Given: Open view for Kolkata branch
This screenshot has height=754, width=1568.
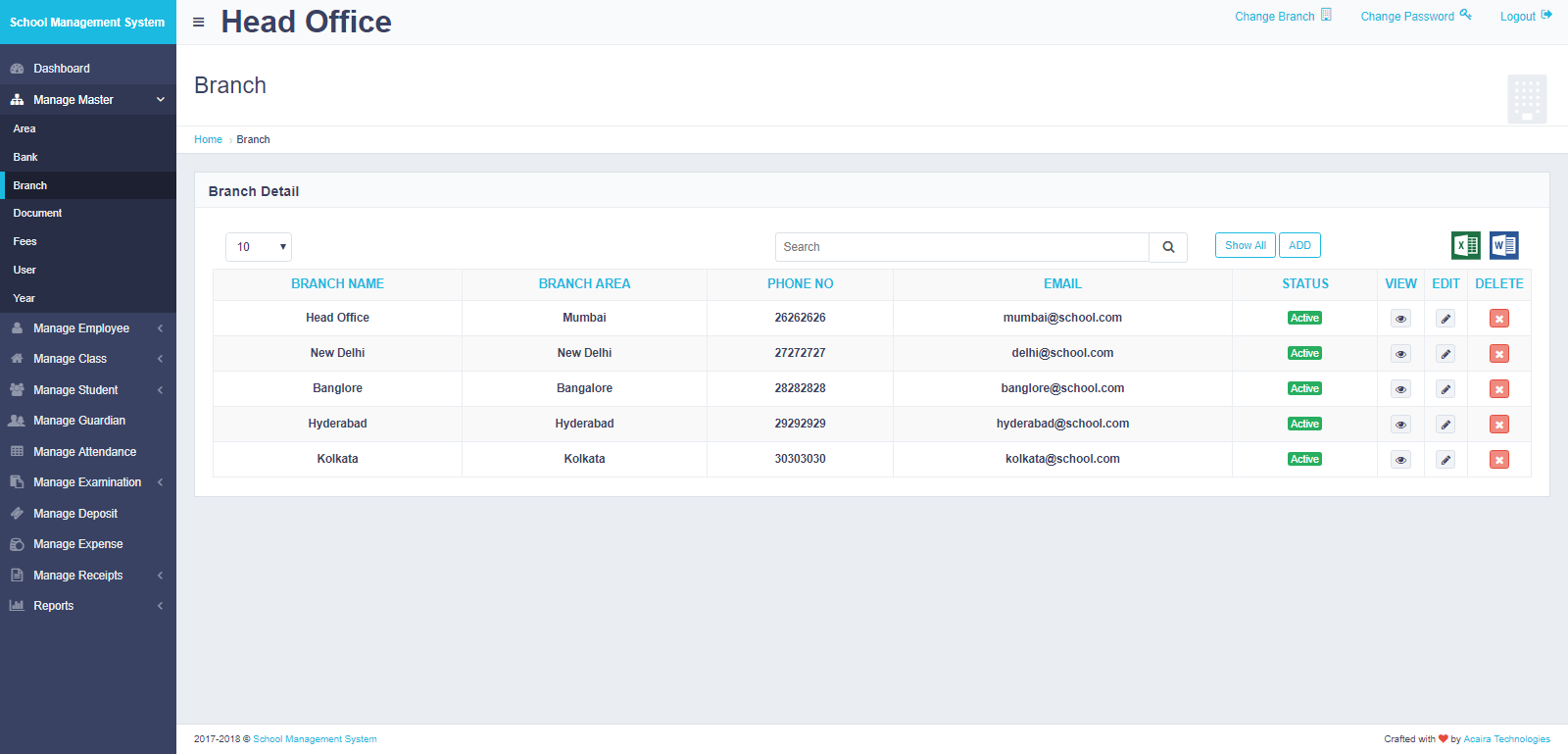Looking at the screenshot, I should [x=1400, y=460].
